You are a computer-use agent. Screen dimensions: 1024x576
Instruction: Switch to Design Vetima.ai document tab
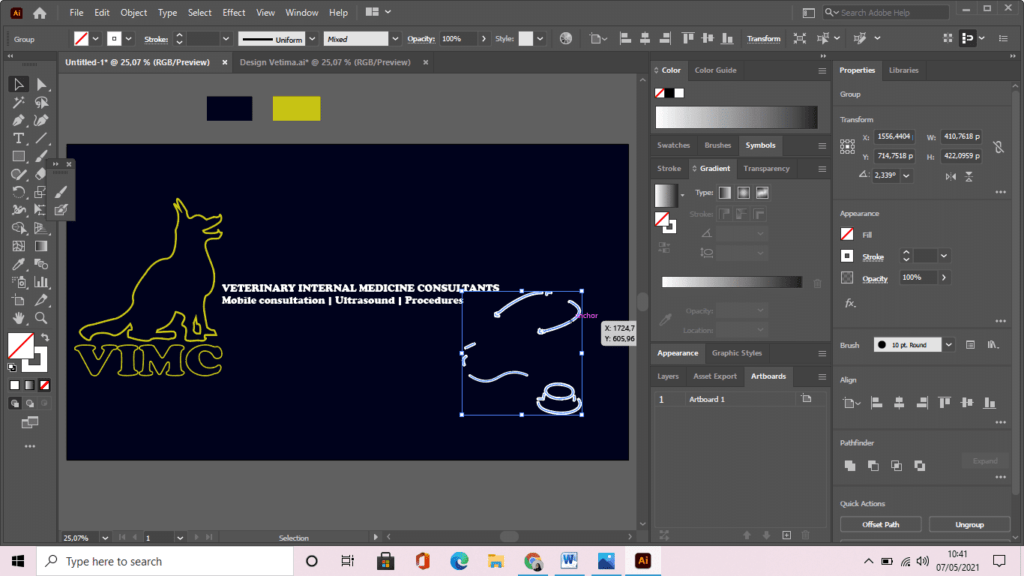(x=325, y=63)
